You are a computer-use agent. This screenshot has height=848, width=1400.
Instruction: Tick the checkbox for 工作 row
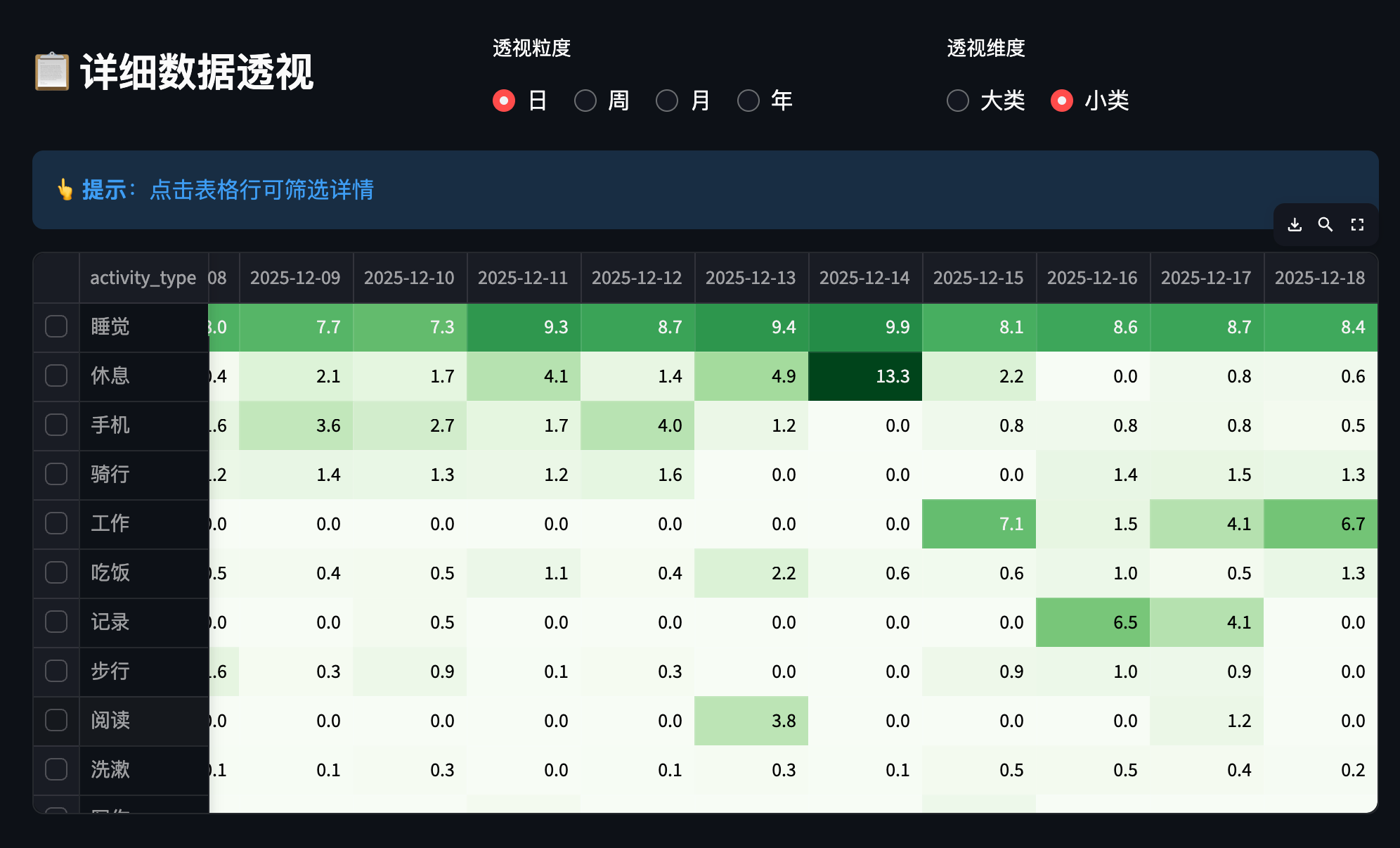point(56,523)
